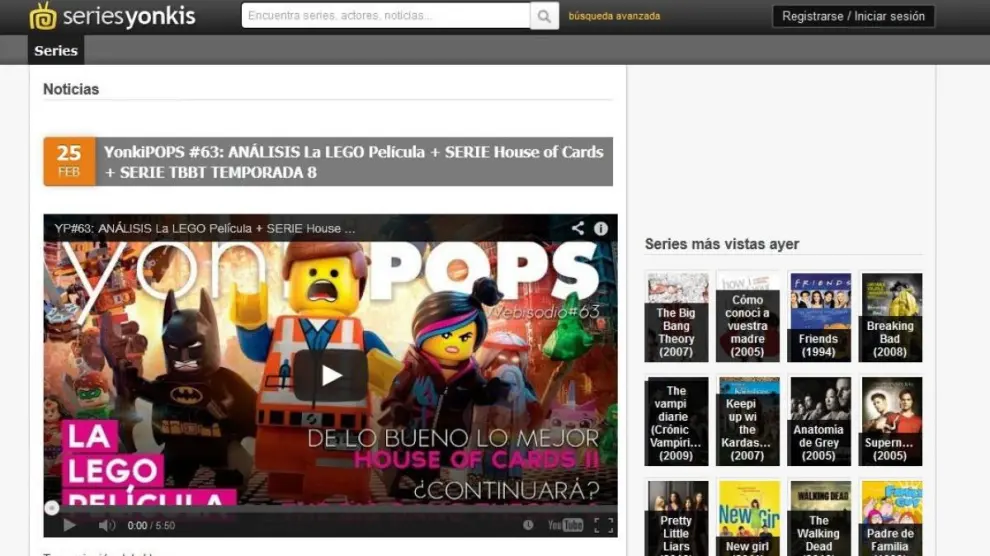The image size is (990, 556).
Task: Toggle fullscreen on the video player
Action: click(x=603, y=525)
